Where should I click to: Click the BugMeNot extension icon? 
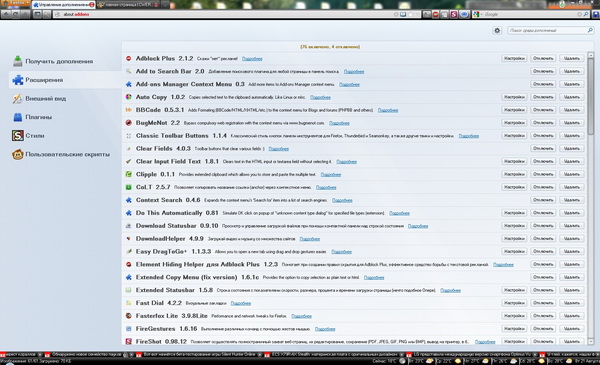[129, 123]
